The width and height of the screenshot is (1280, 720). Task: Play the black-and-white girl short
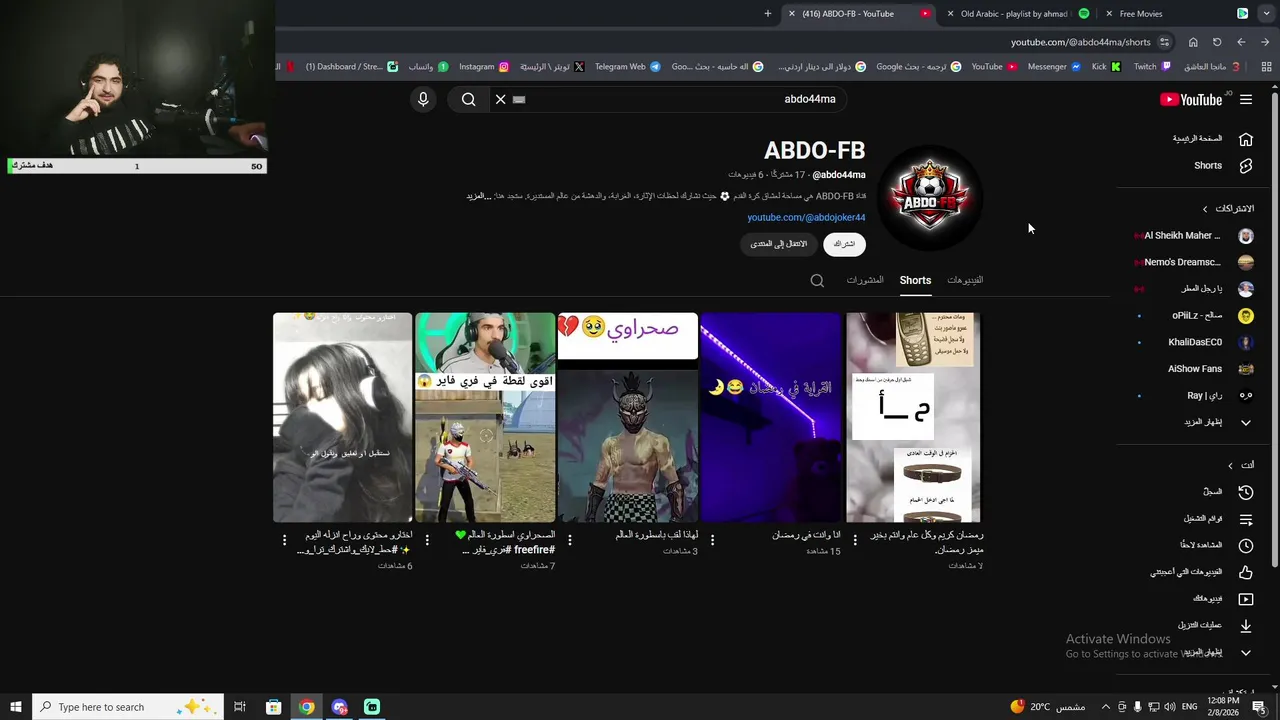tap(342, 417)
